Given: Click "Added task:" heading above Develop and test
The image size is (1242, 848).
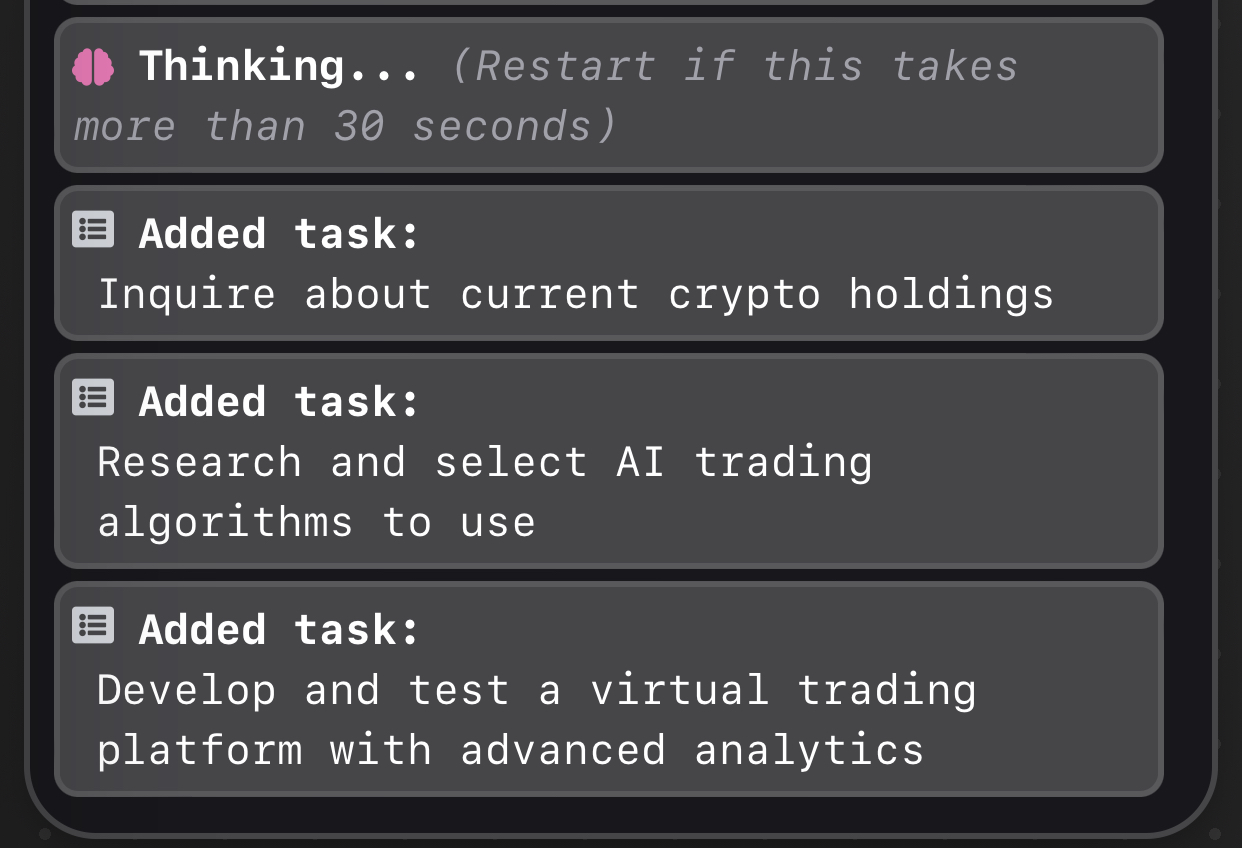Looking at the screenshot, I should [x=279, y=629].
